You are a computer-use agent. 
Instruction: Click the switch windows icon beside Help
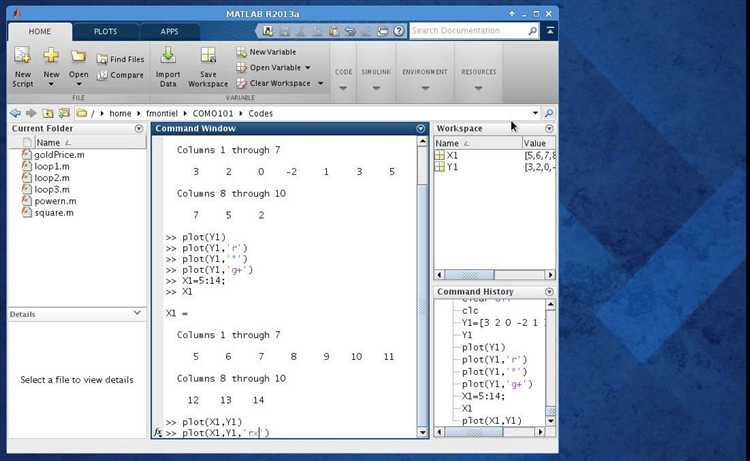click(383, 31)
